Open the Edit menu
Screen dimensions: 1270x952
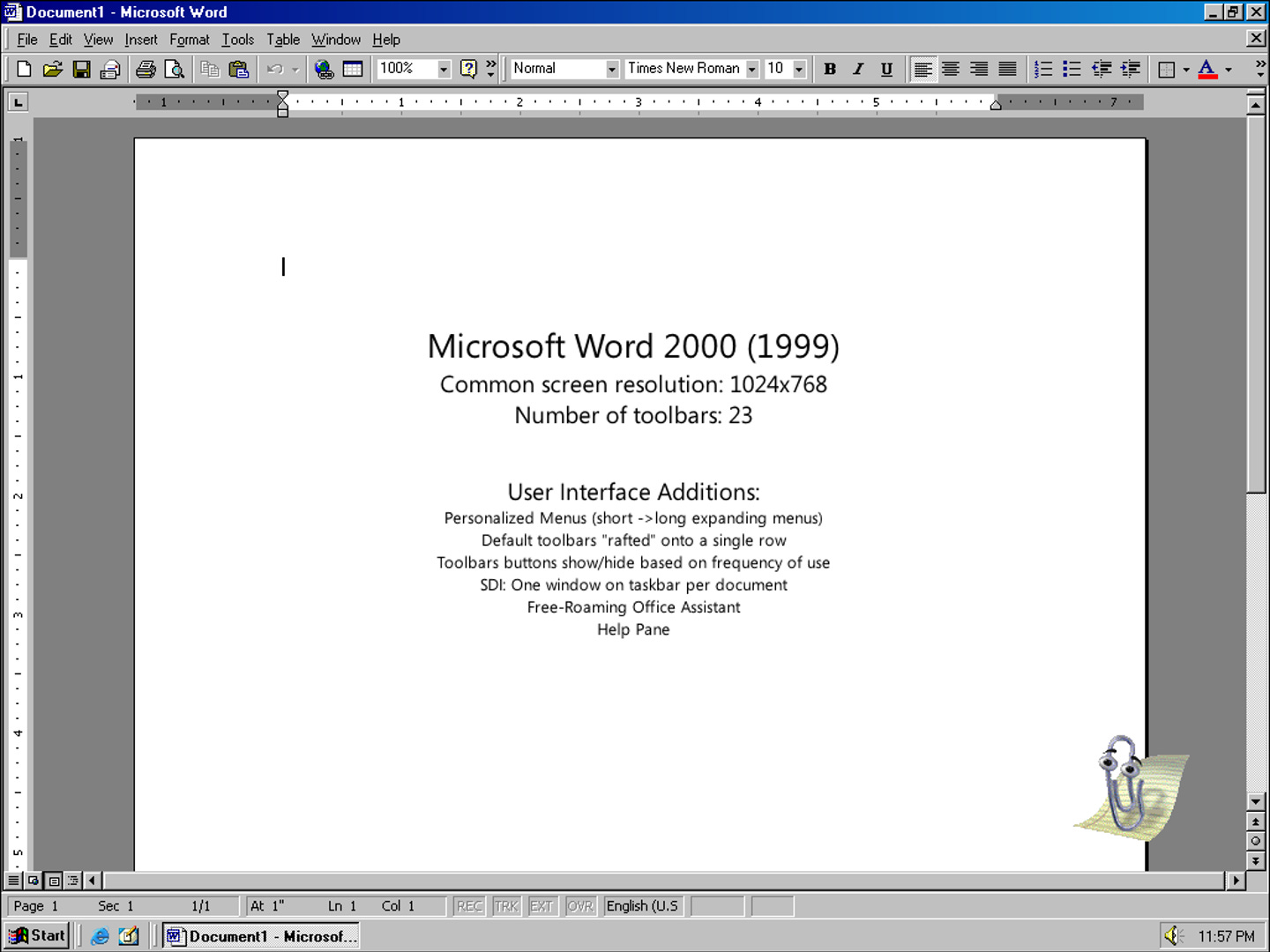pyautogui.click(x=61, y=40)
